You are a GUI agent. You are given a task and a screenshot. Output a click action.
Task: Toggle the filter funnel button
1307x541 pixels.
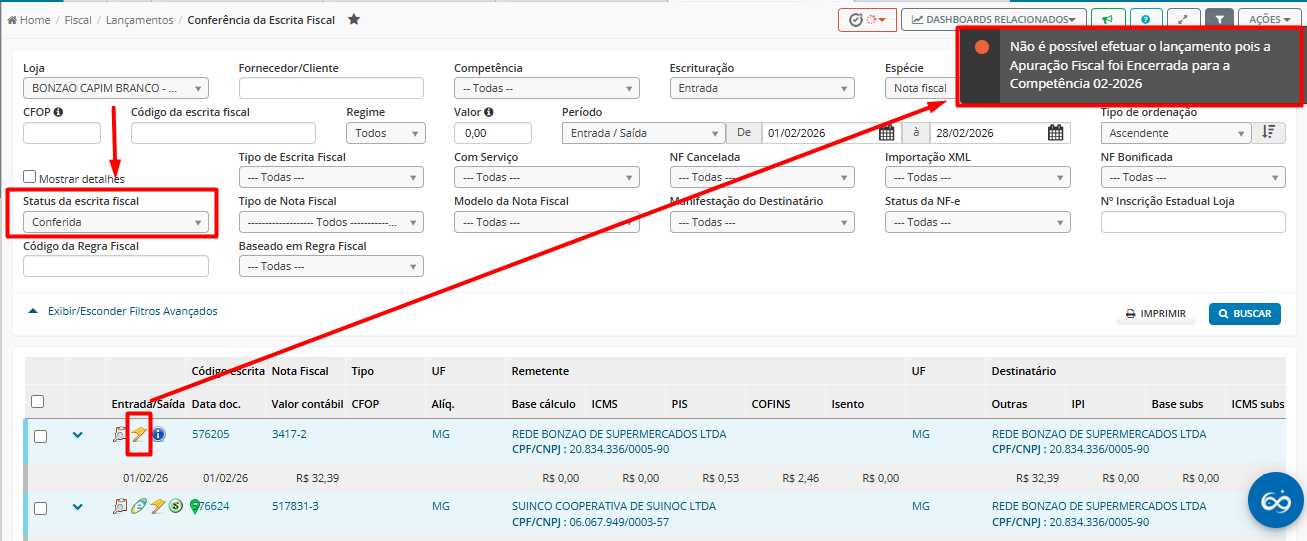point(1219,19)
